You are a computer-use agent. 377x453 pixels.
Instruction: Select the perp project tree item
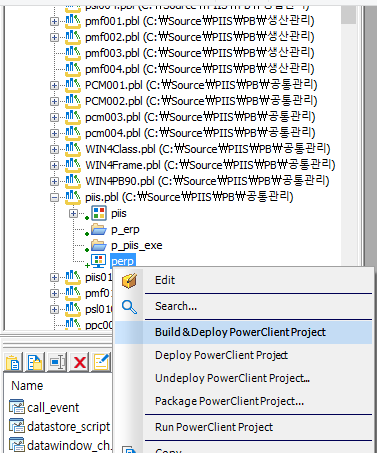(122, 261)
